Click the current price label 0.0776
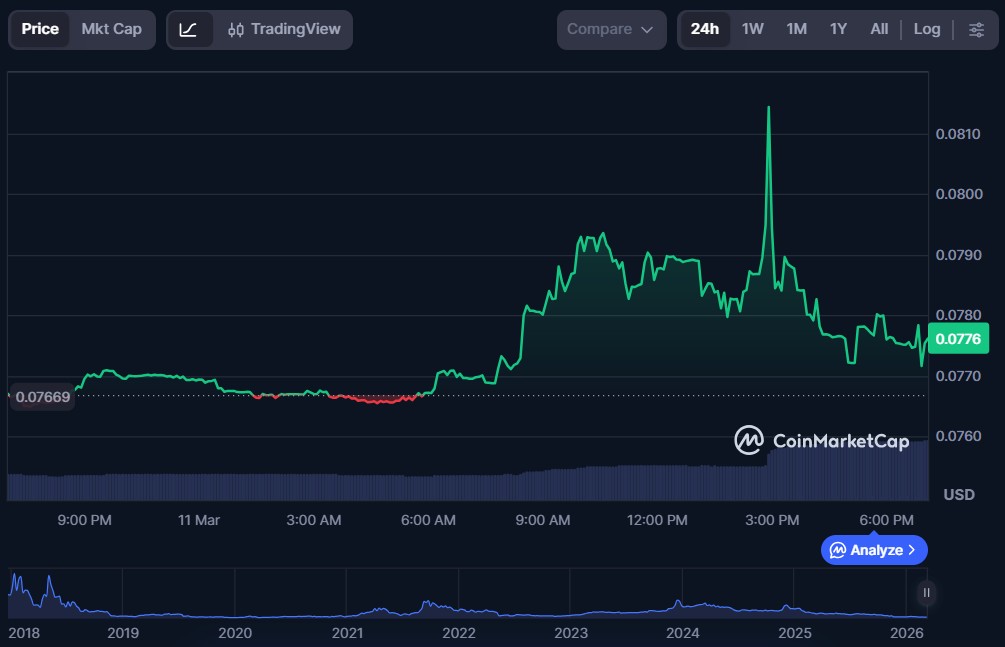The width and height of the screenshot is (1005, 647). (958, 339)
